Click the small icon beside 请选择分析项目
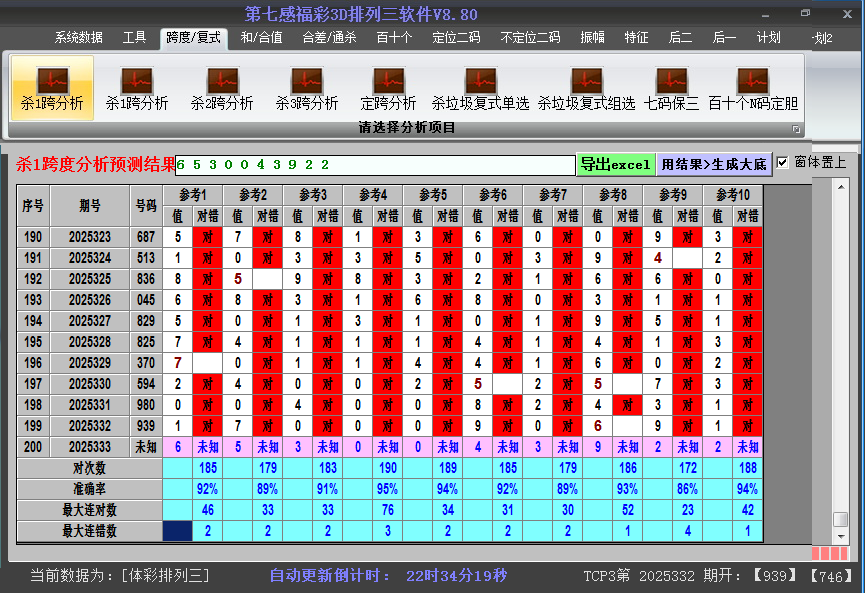 pyautogui.click(x=797, y=128)
